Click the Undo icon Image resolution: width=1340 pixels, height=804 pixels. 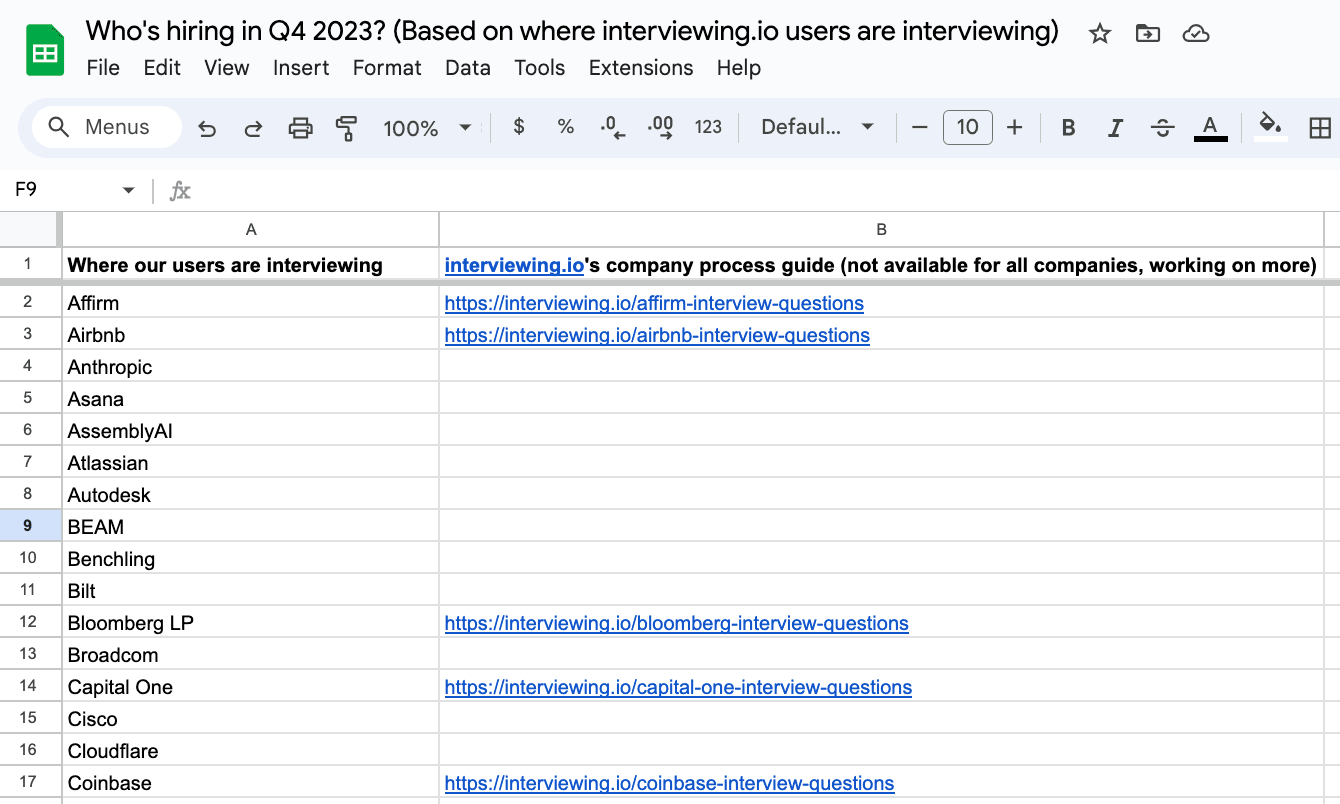[207, 127]
